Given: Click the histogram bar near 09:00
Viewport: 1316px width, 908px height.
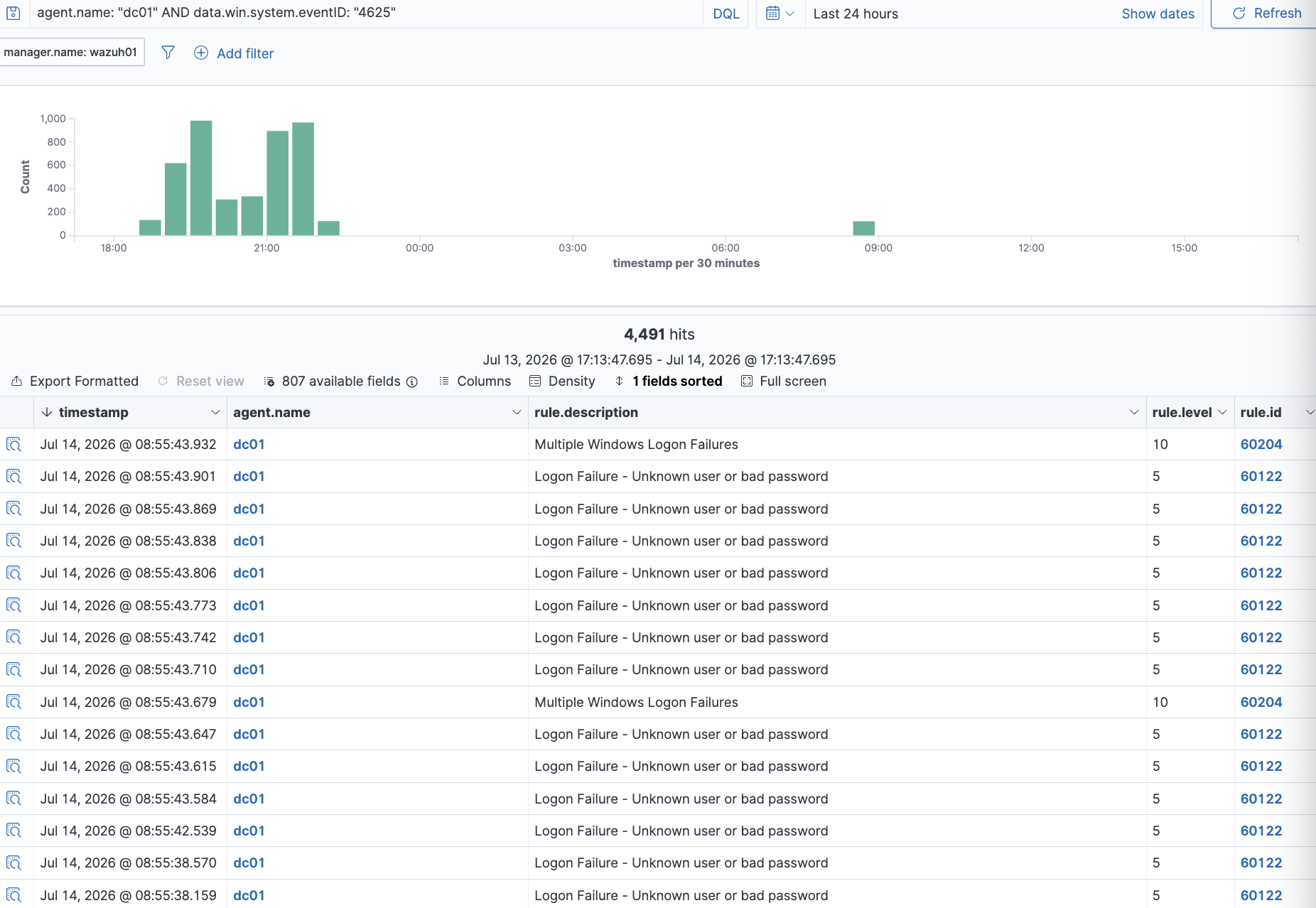Looking at the screenshot, I should pyautogui.click(x=863, y=228).
